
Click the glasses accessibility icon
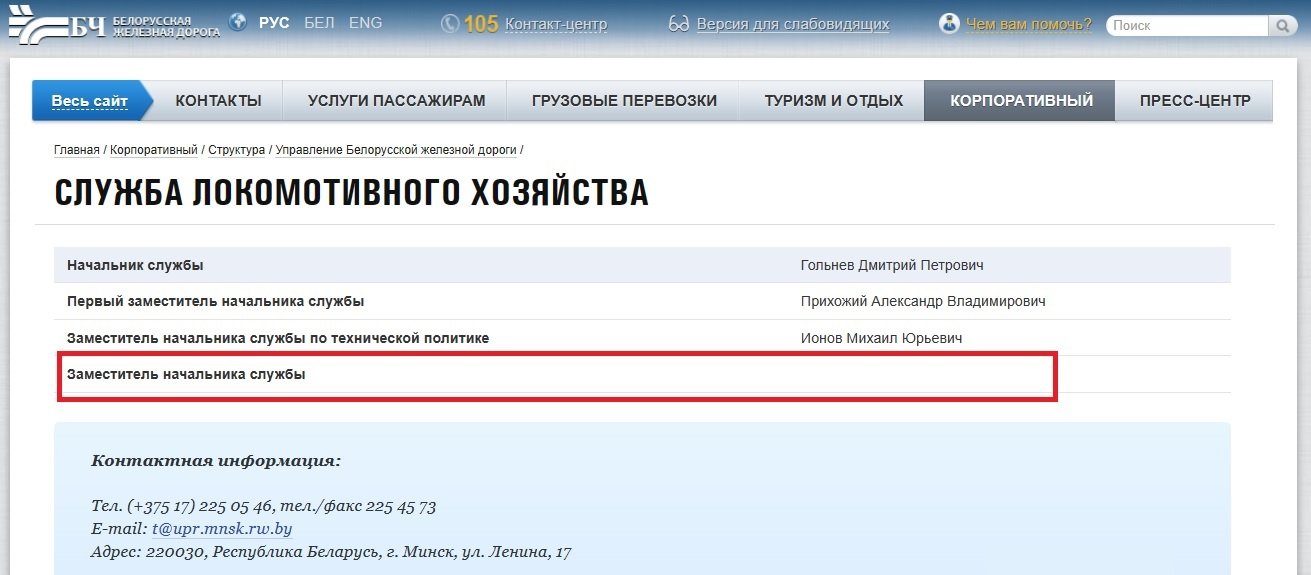(679, 23)
